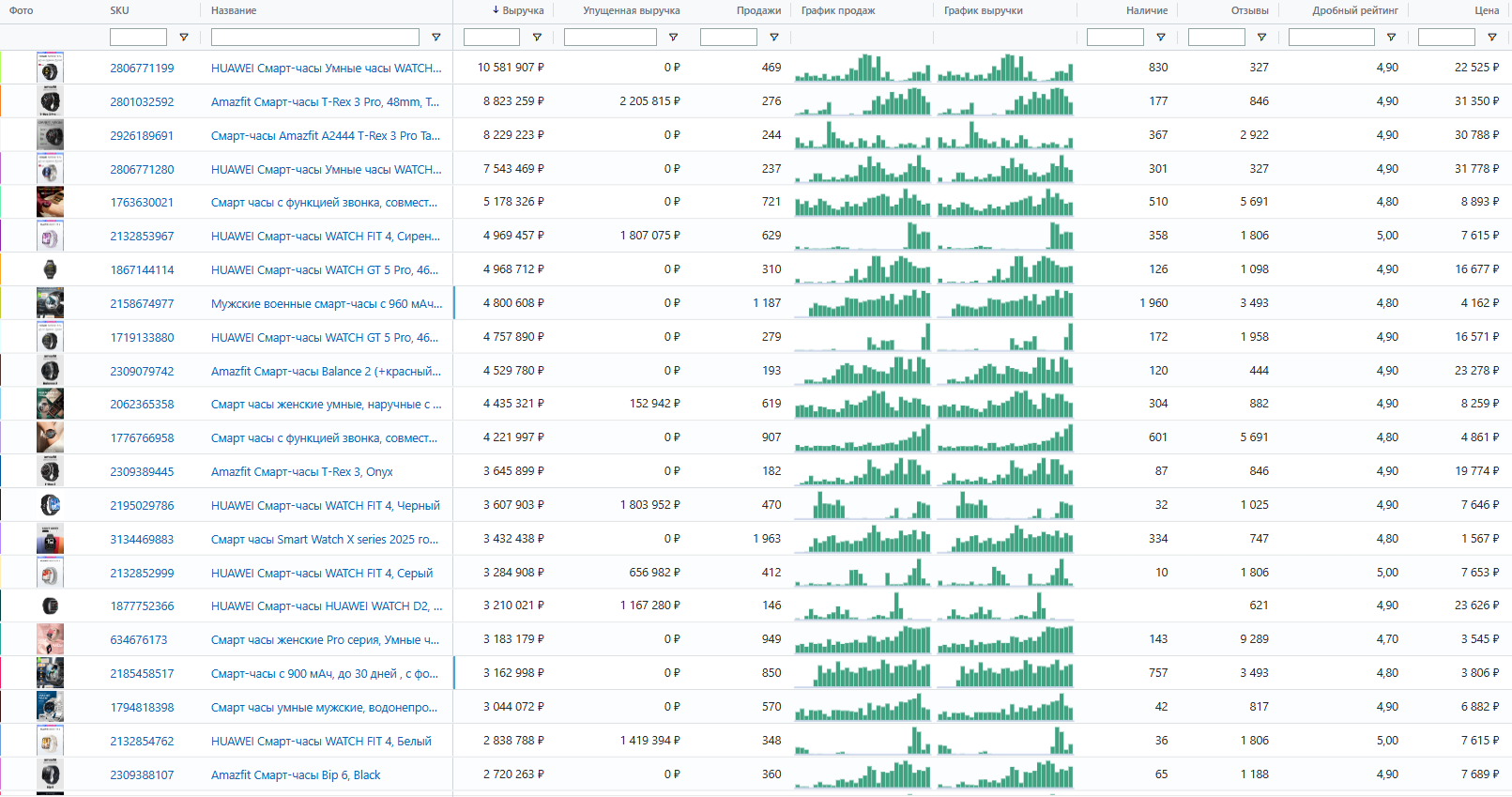Focus the Цена filter input field
1512x797 pixels.
tap(1446, 38)
